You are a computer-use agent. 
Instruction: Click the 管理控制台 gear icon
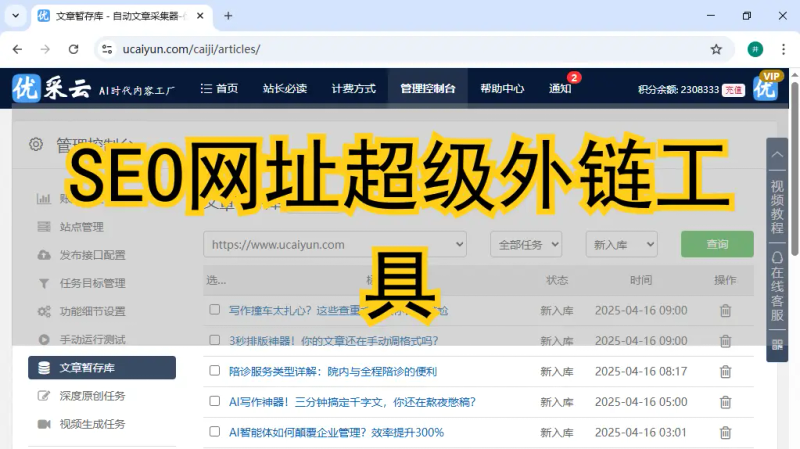36,144
